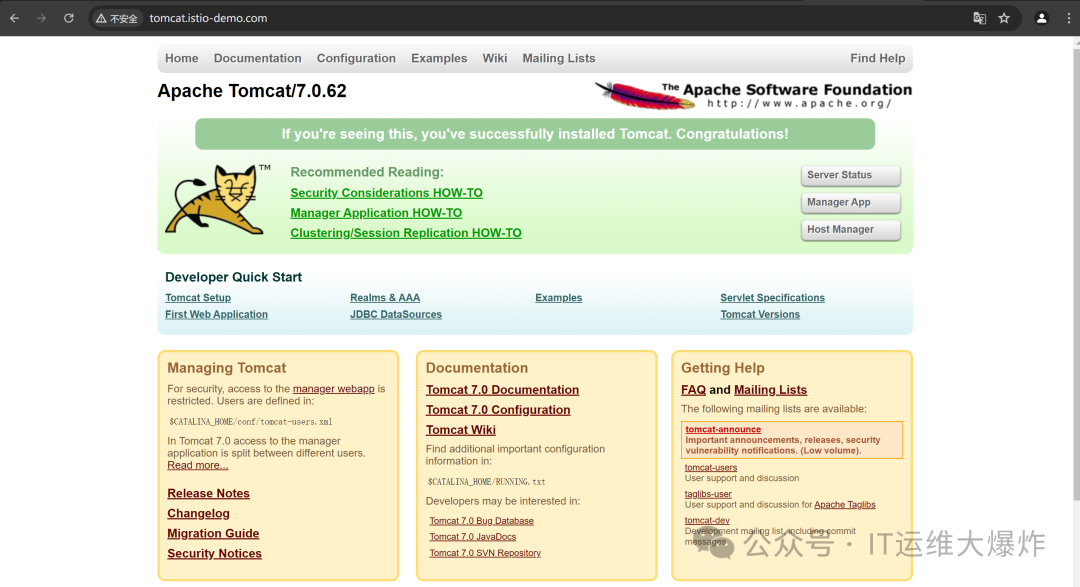The width and height of the screenshot is (1080, 587).
Task: Go back using browser back arrow
Action: coord(14,19)
